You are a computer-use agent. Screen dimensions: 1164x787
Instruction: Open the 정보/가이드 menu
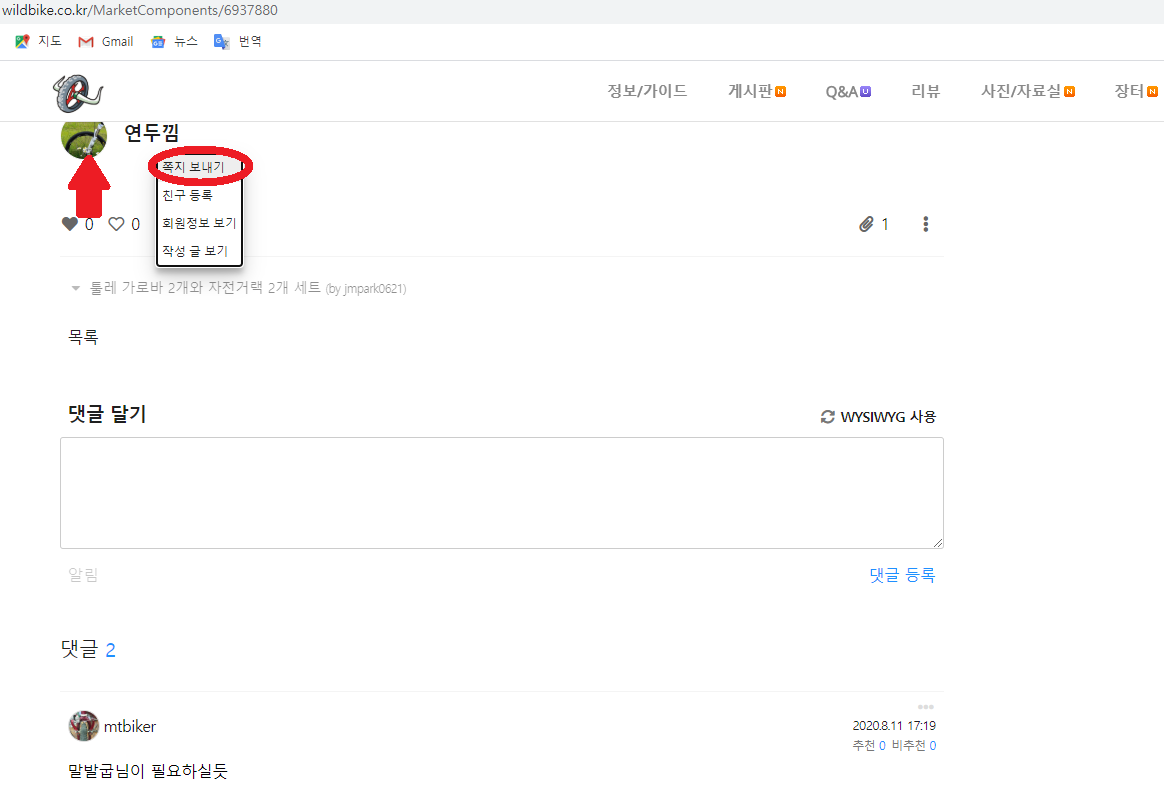pyautogui.click(x=647, y=91)
